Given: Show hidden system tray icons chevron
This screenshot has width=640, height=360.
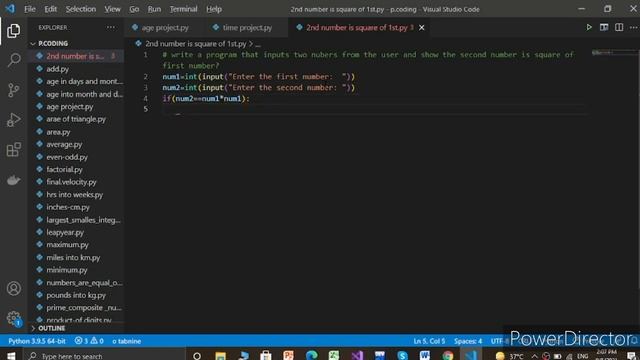Looking at the screenshot, I should [x=534, y=356].
